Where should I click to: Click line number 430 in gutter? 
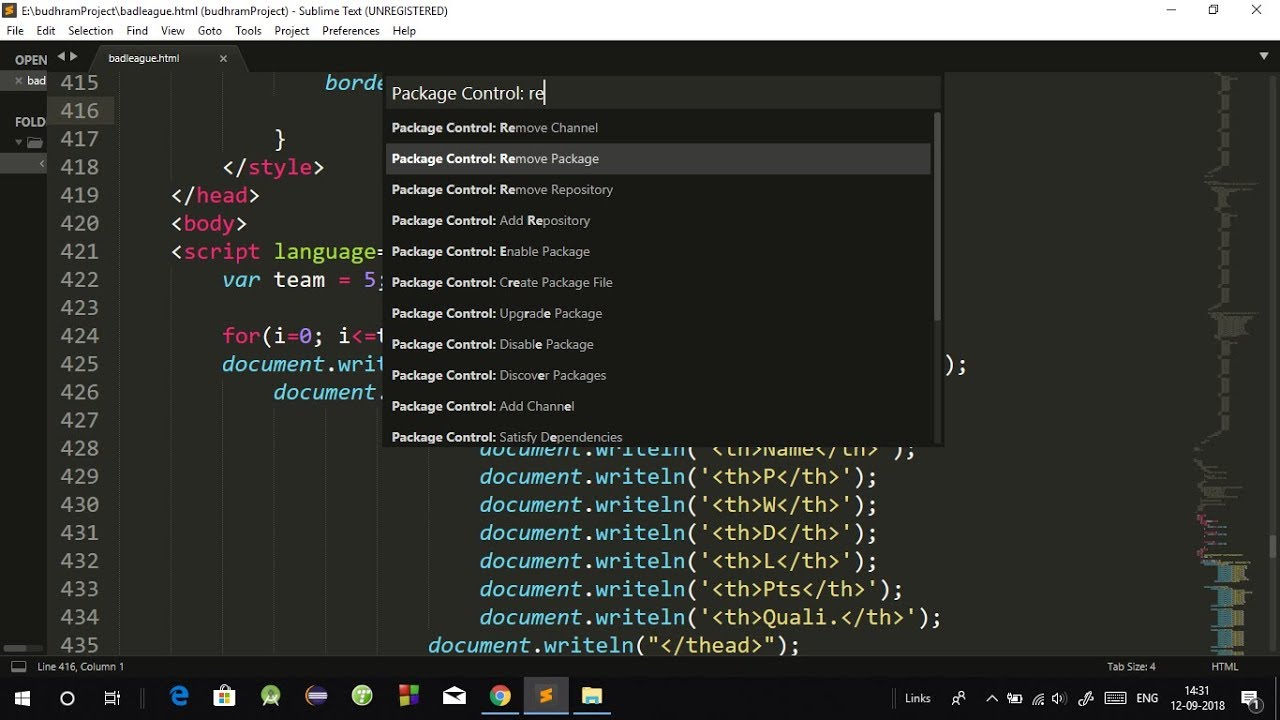click(x=79, y=505)
